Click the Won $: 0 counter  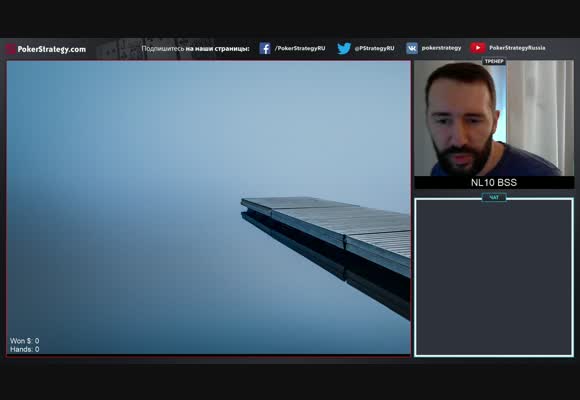point(24,341)
